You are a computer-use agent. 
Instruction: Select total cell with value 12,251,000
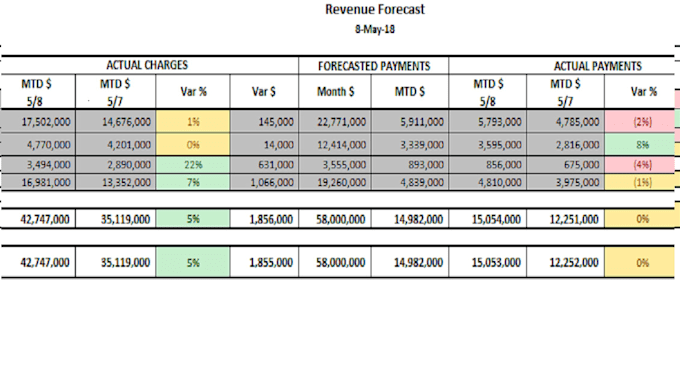click(566, 219)
